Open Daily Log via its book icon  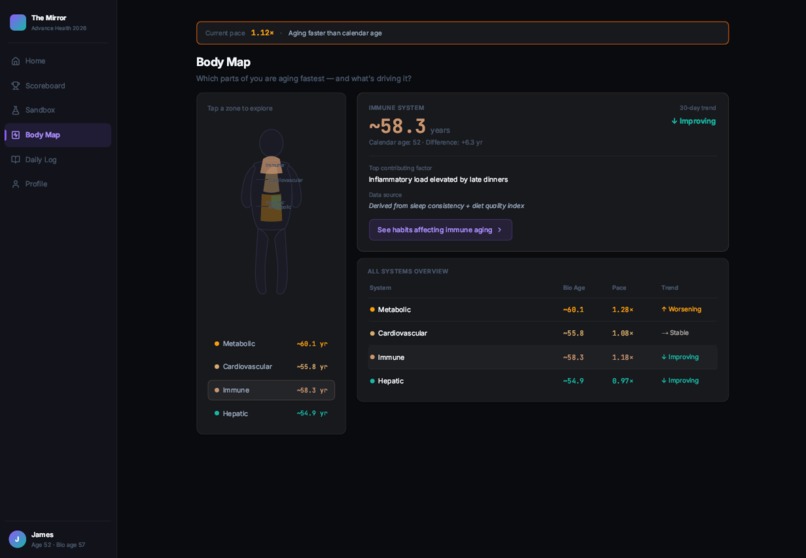[x=15, y=159]
